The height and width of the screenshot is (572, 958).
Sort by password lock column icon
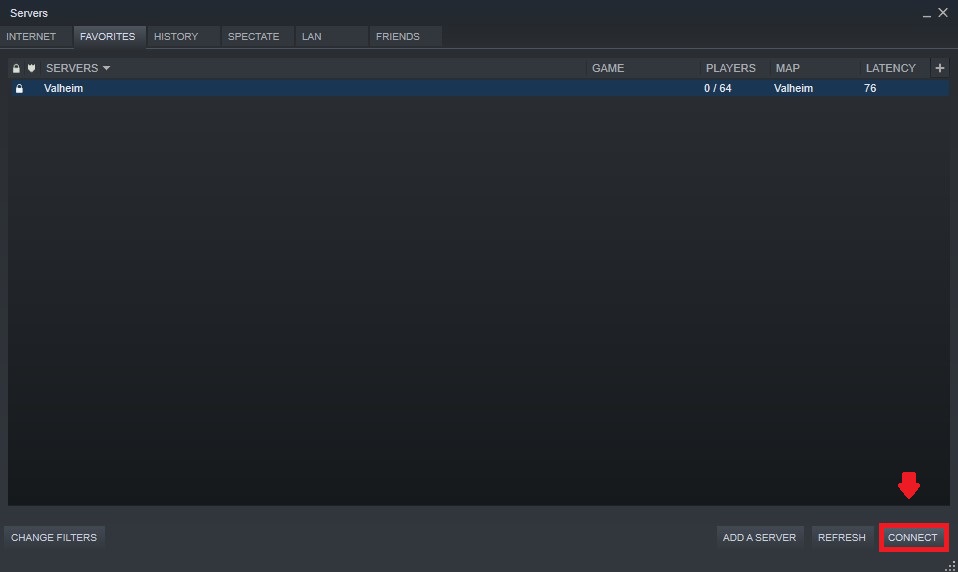click(x=16, y=68)
